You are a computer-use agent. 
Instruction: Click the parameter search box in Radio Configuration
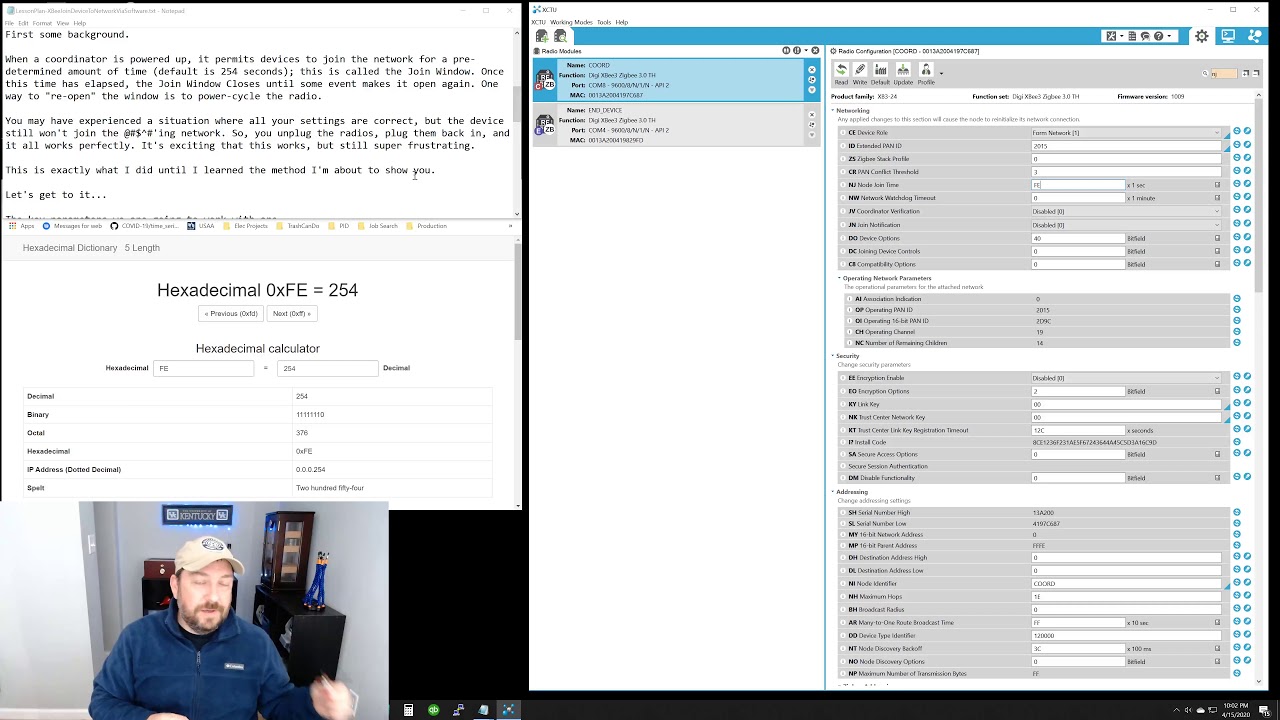[1223, 74]
